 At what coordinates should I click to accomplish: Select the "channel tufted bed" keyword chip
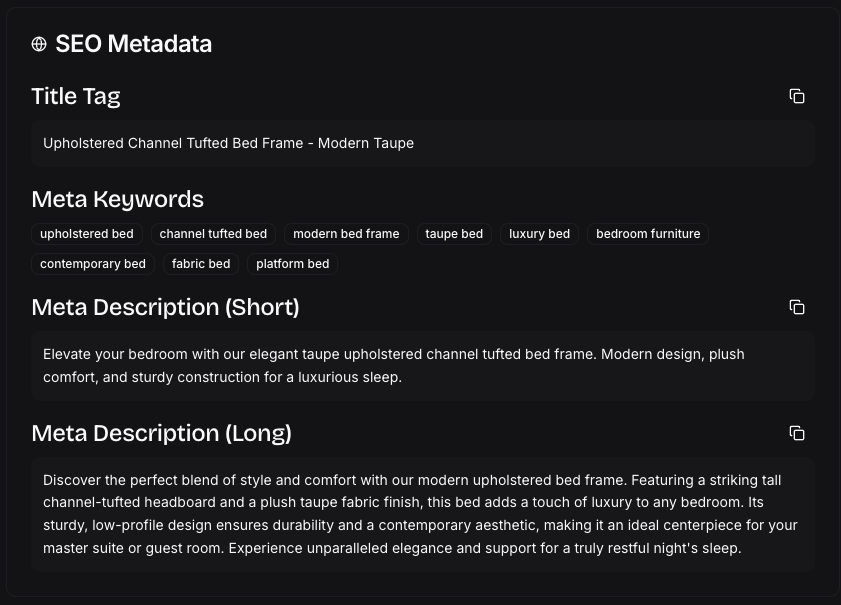213,234
